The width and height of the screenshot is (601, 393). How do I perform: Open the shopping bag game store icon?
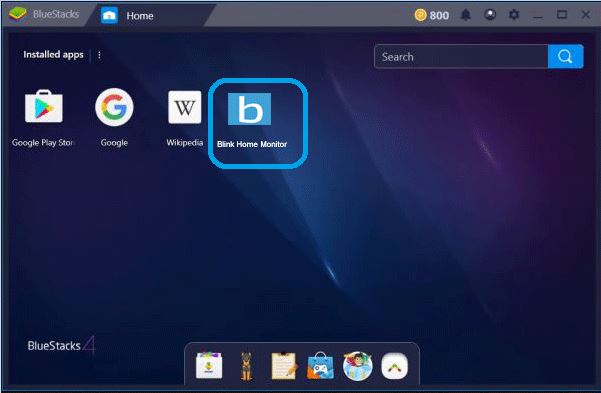pos(320,366)
